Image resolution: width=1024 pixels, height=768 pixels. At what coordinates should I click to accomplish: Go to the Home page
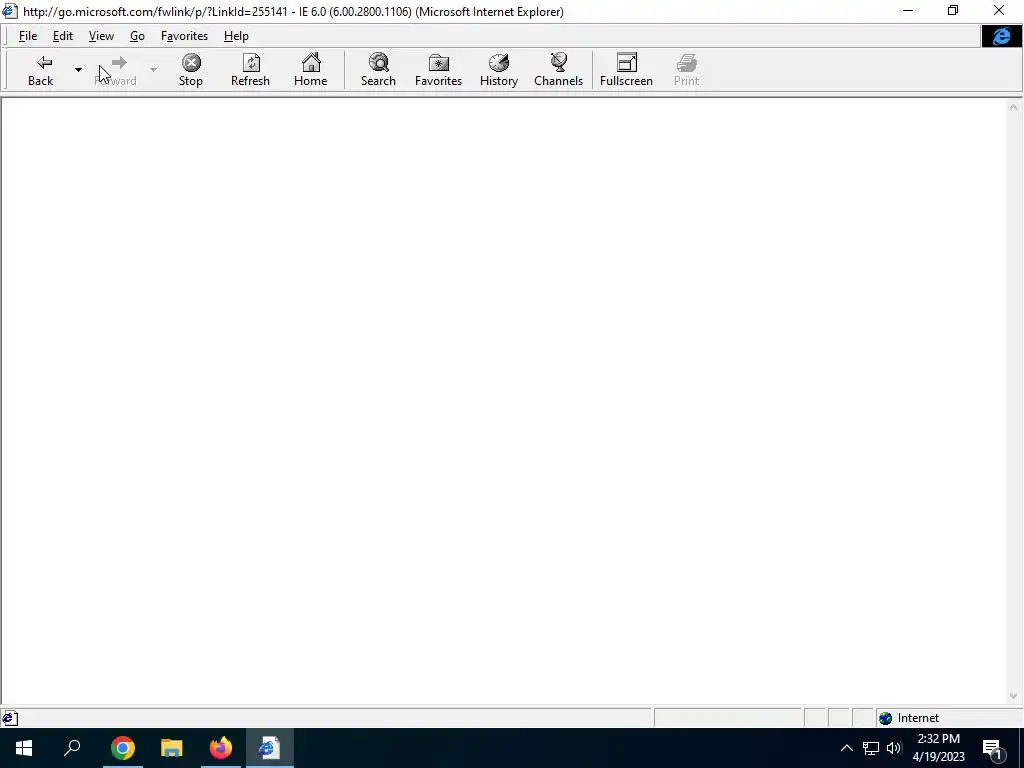coord(310,71)
